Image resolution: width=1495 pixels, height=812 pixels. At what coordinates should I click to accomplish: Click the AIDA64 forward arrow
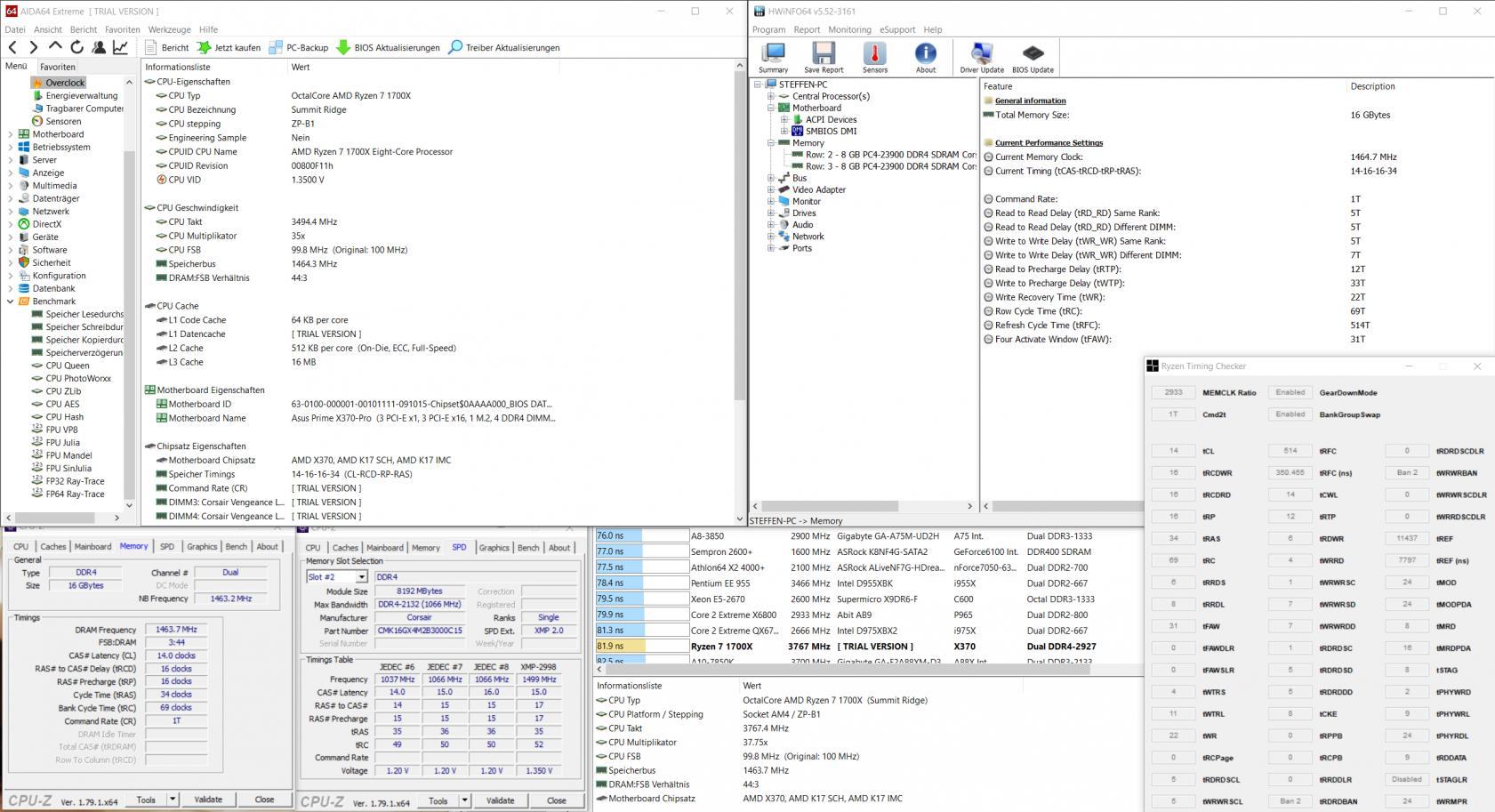(34, 47)
